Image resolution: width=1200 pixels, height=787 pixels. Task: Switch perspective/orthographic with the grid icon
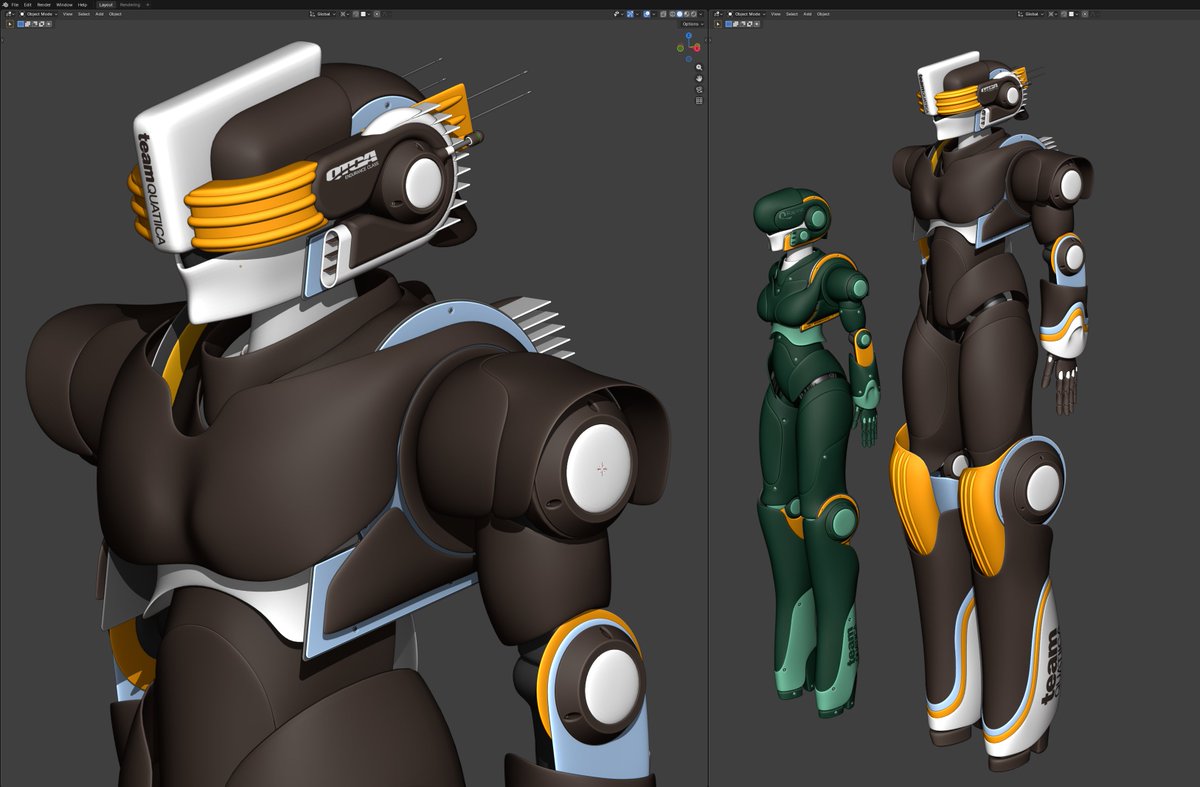pyautogui.click(x=699, y=100)
